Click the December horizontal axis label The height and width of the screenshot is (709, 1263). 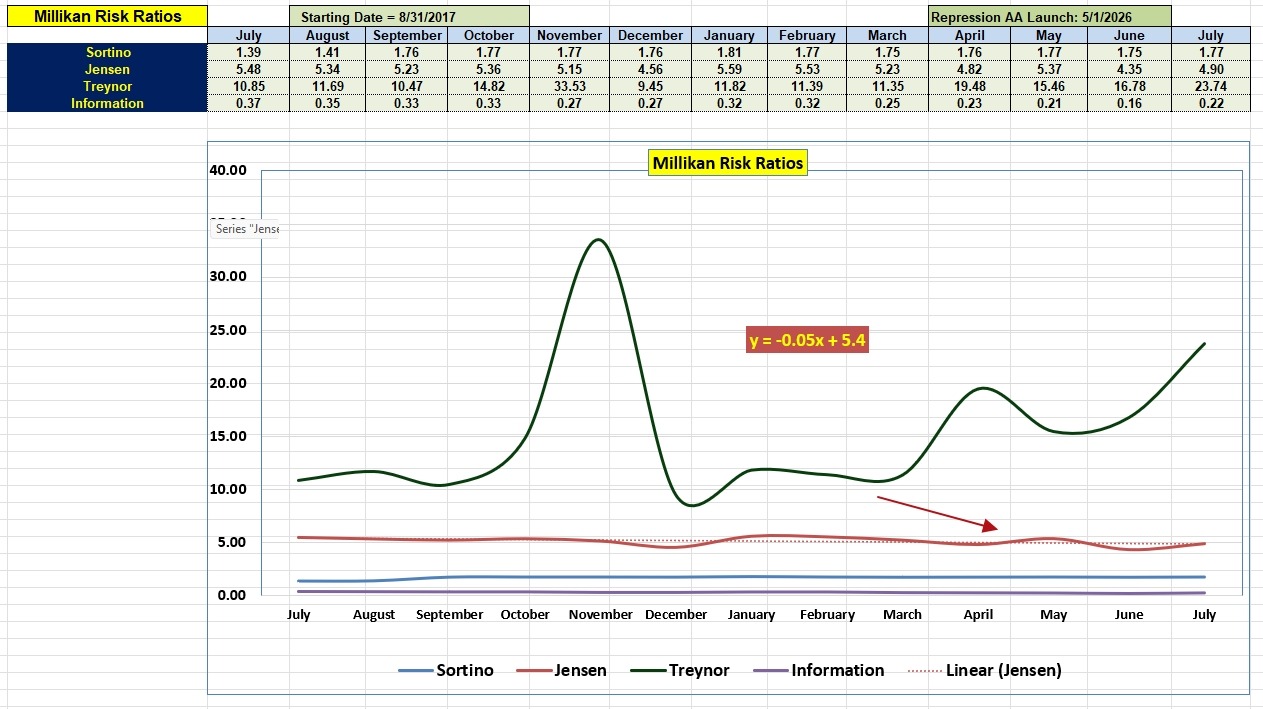[x=676, y=614]
